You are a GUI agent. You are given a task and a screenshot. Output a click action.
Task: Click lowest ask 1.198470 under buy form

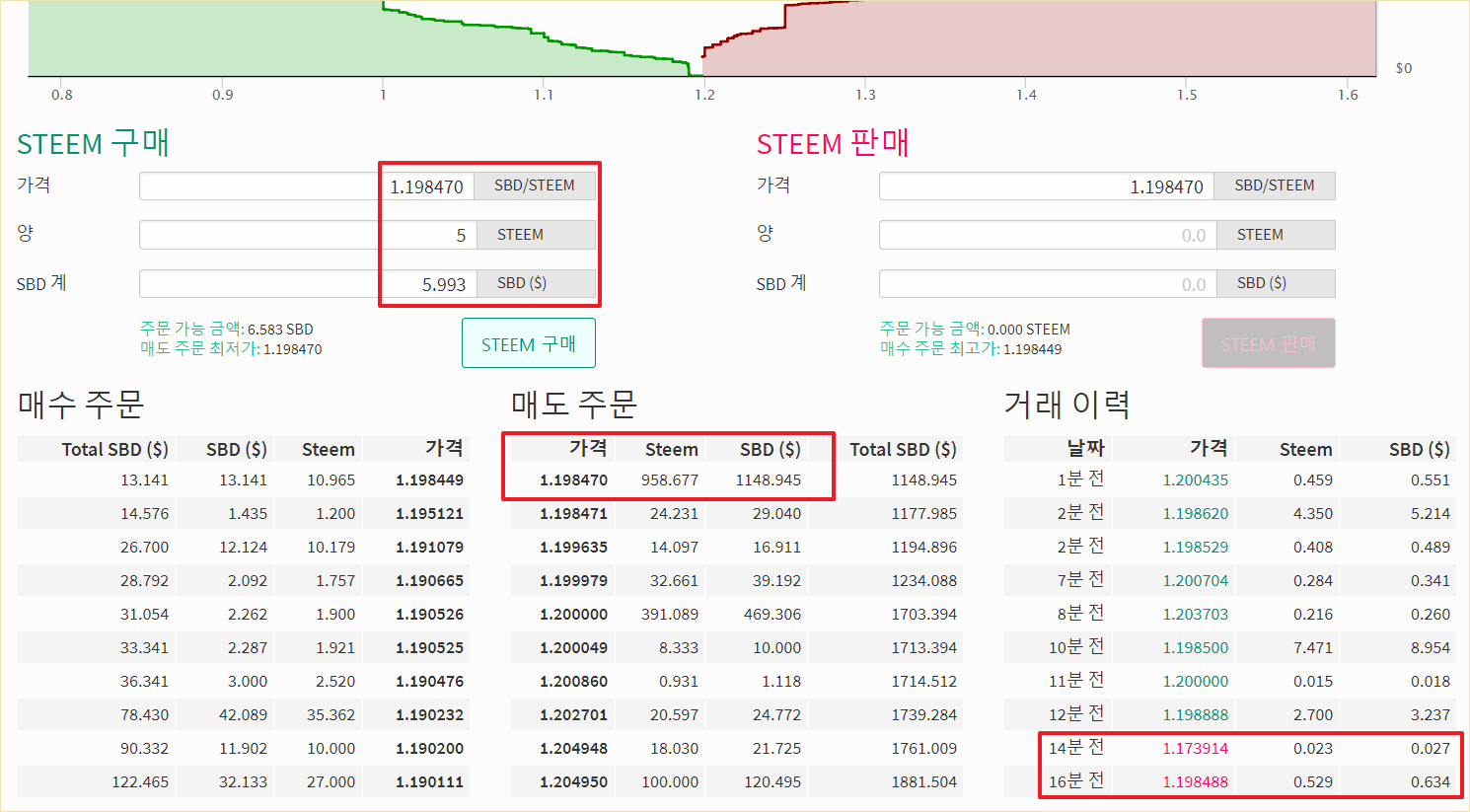pos(231,348)
